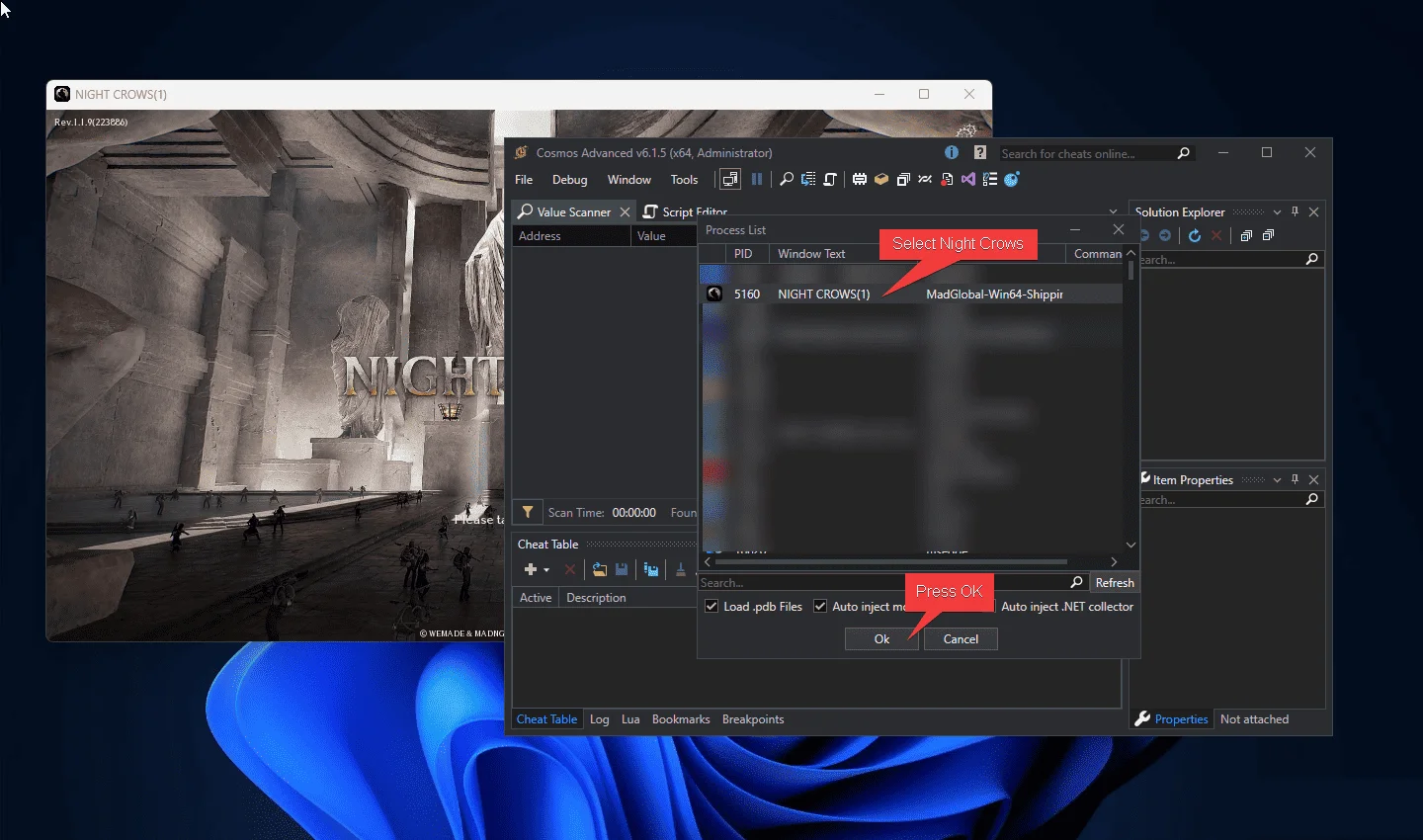Open the Tools menu
The width and height of the screenshot is (1423, 840).
point(684,180)
